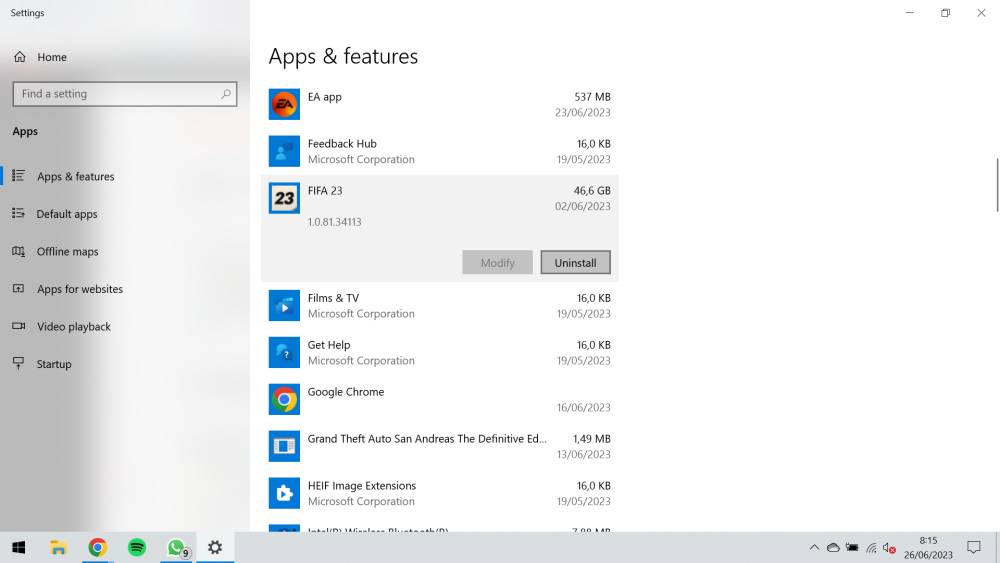The width and height of the screenshot is (1000, 563).
Task: Click the Apps & features page heading
Action: coord(343,56)
